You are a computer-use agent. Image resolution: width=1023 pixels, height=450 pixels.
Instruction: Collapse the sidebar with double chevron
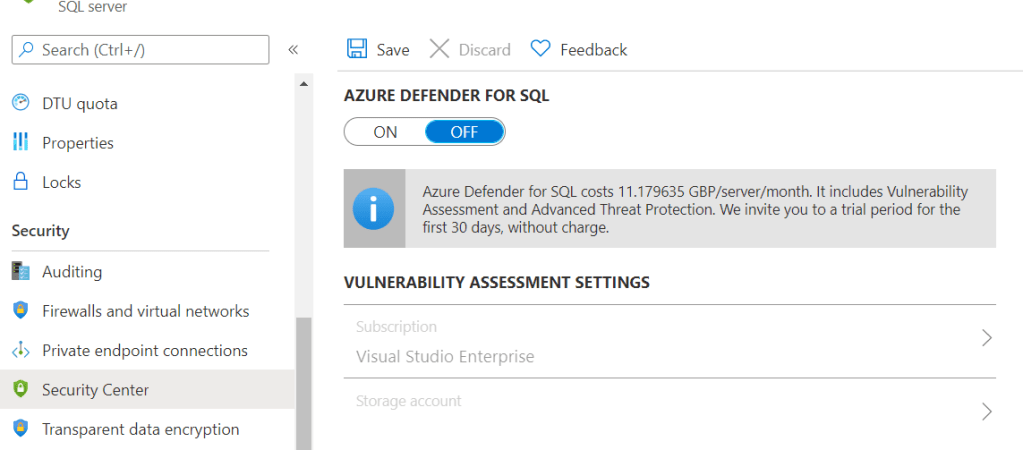pos(293,49)
